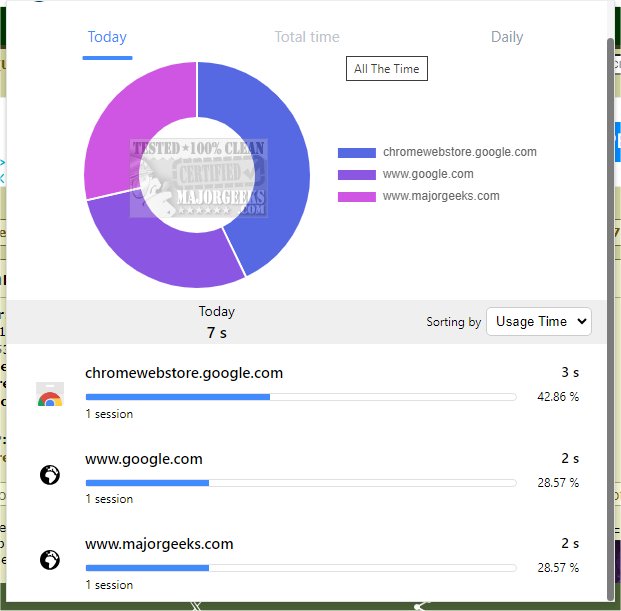The height and width of the screenshot is (611, 621).
Task: Click the All The Time button
Action: [387, 69]
